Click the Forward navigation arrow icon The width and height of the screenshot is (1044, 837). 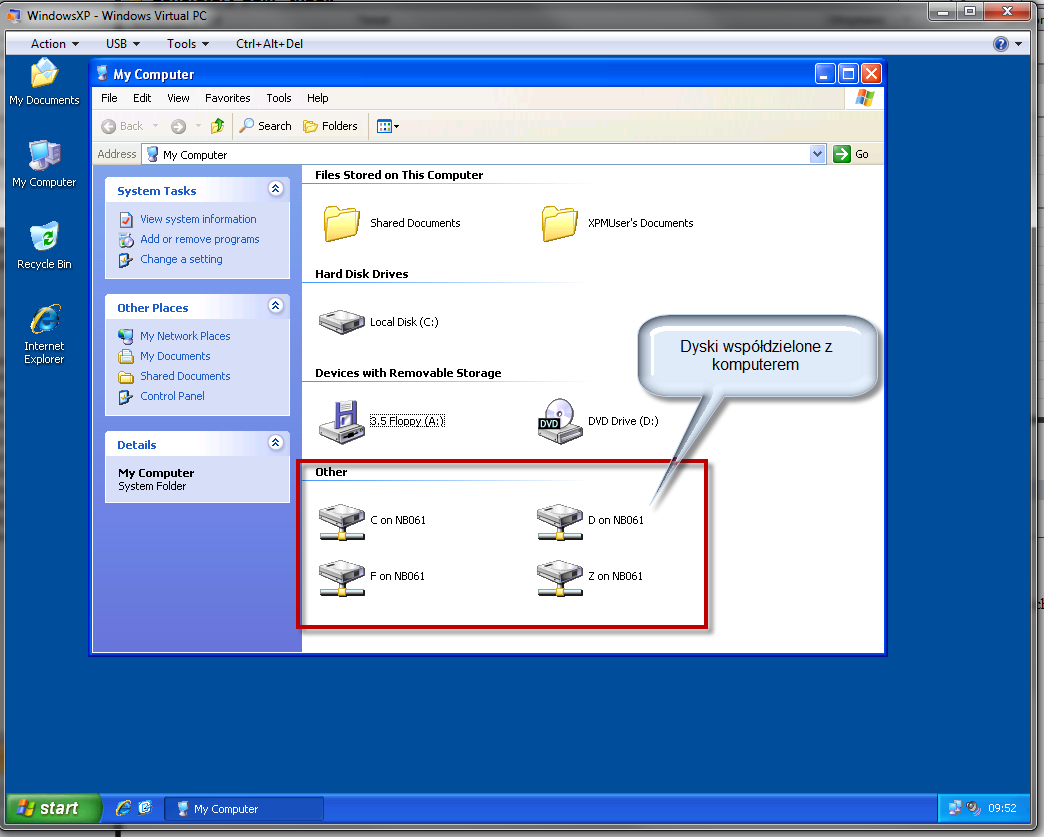tap(178, 127)
